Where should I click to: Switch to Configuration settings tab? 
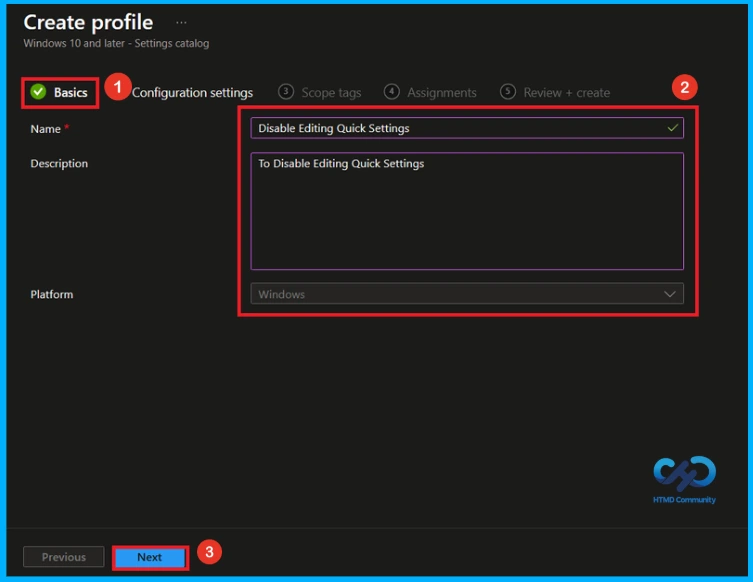point(192,93)
